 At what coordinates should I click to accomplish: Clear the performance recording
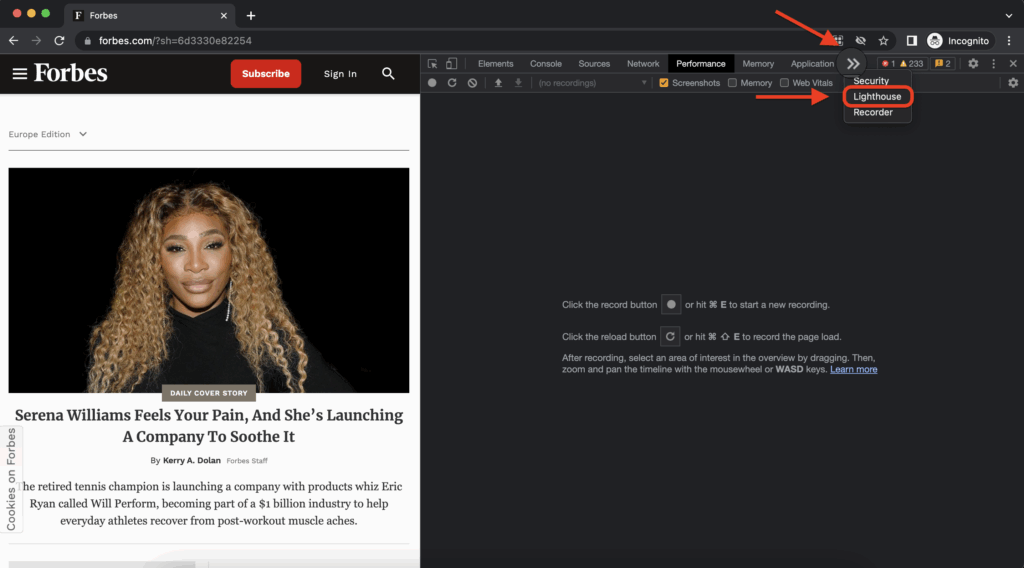472,83
